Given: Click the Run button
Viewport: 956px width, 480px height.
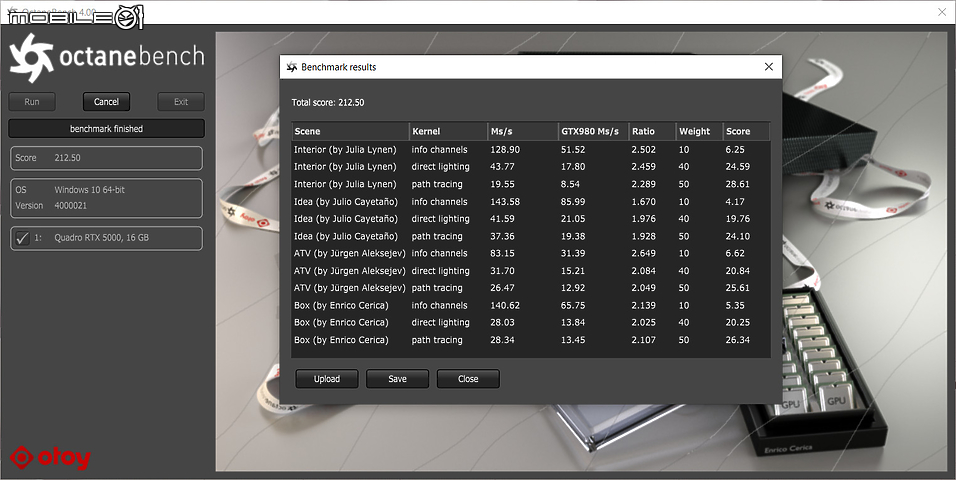Looking at the screenshot, I should coord(32,102).
